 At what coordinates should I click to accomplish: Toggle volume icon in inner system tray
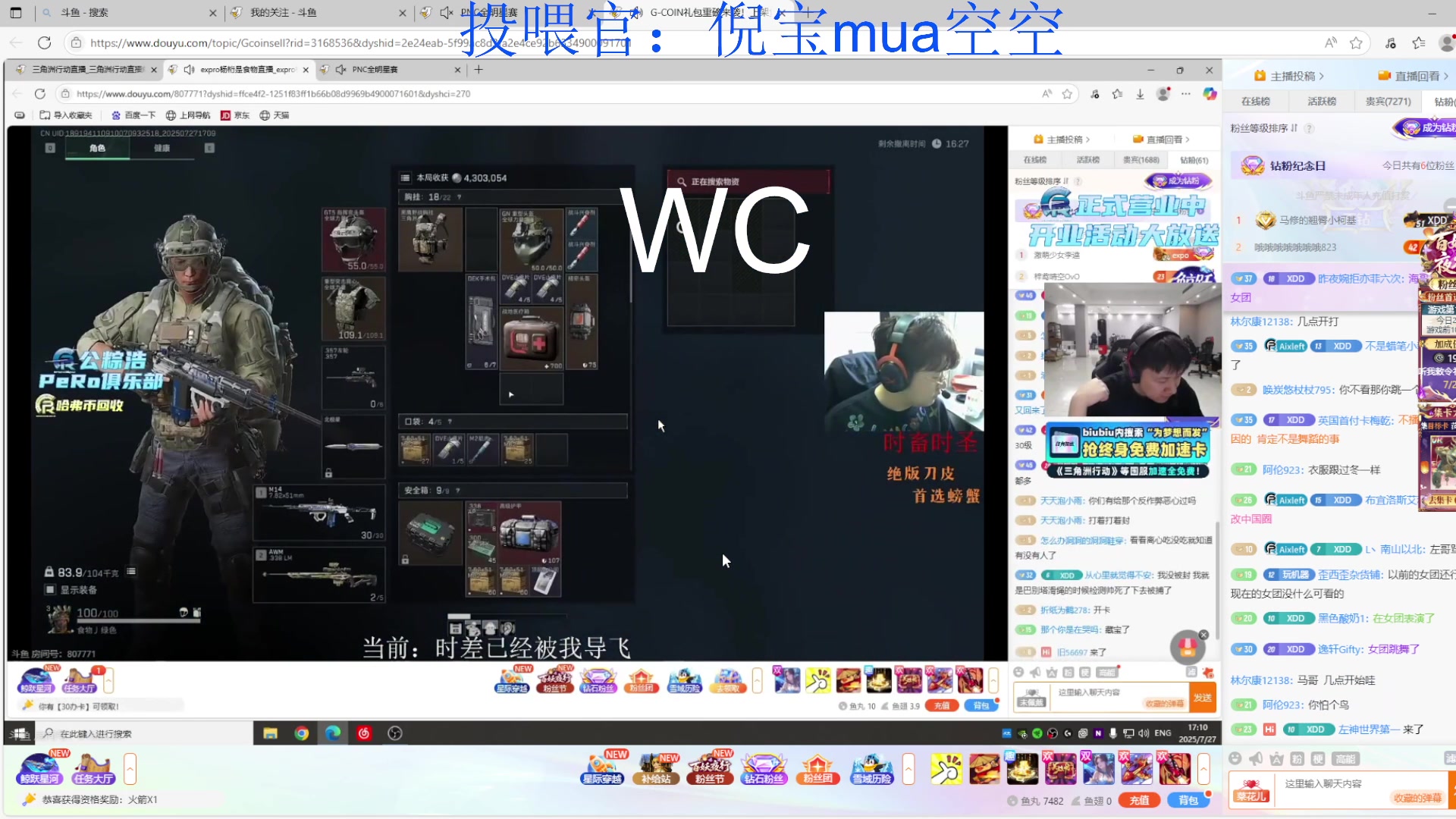(x=1142, y=733)
